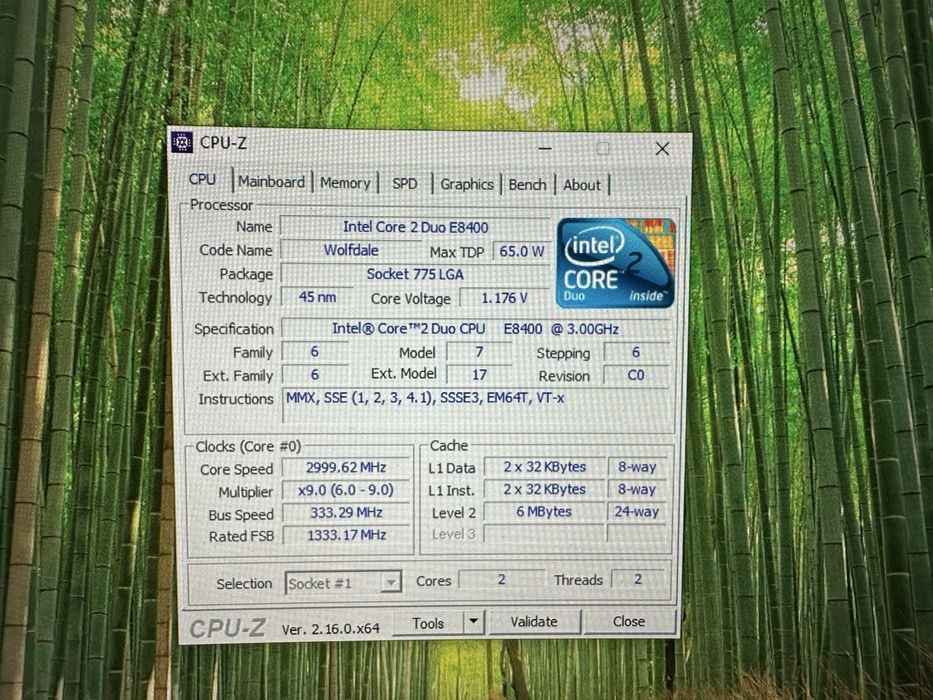This screenshot has height=700, width=933.
Task: Switch to the Mainboard tab
Action: click(x=271, y=182)
